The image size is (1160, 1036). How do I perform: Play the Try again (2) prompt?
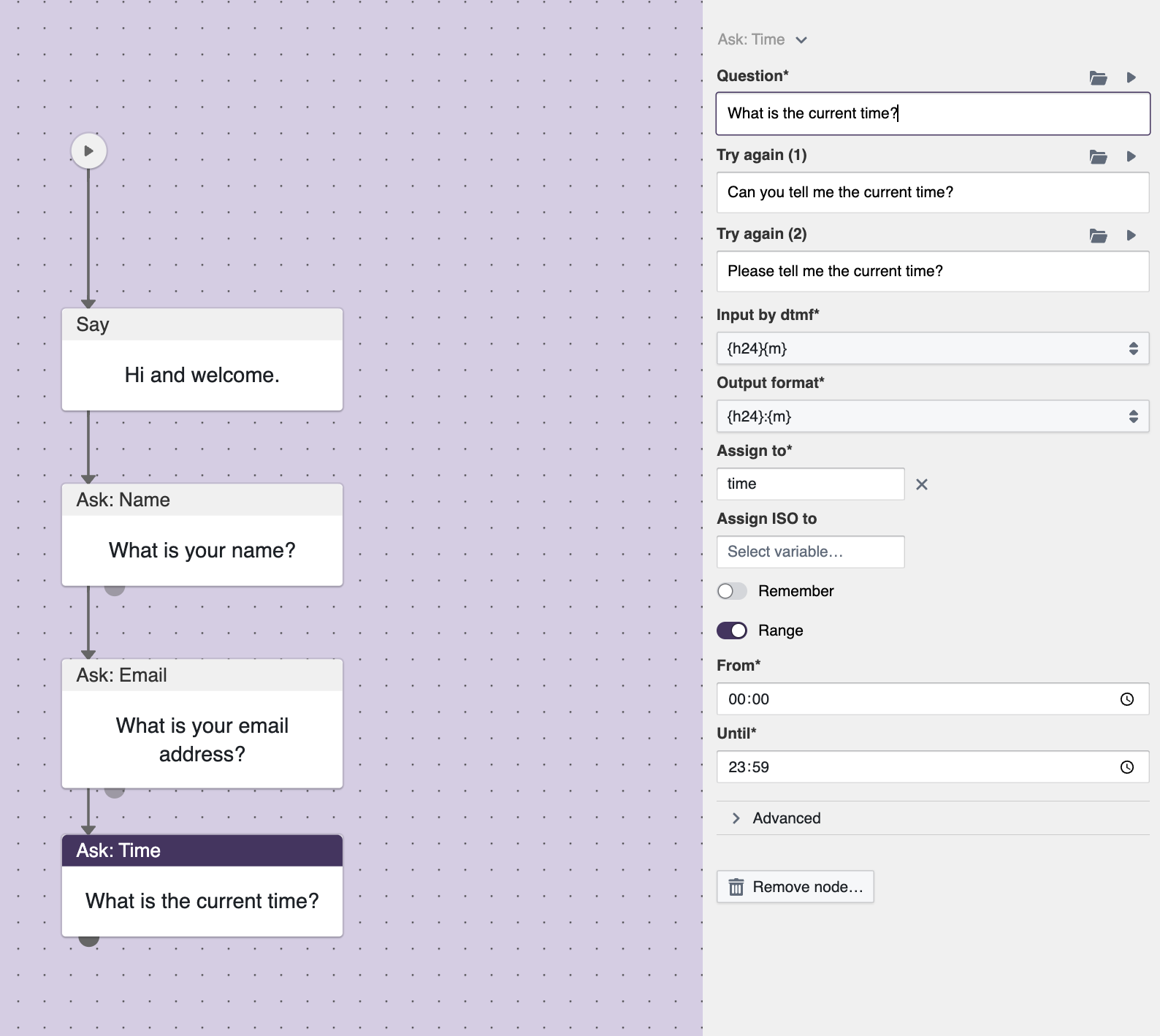click(x=1131, y=235)
